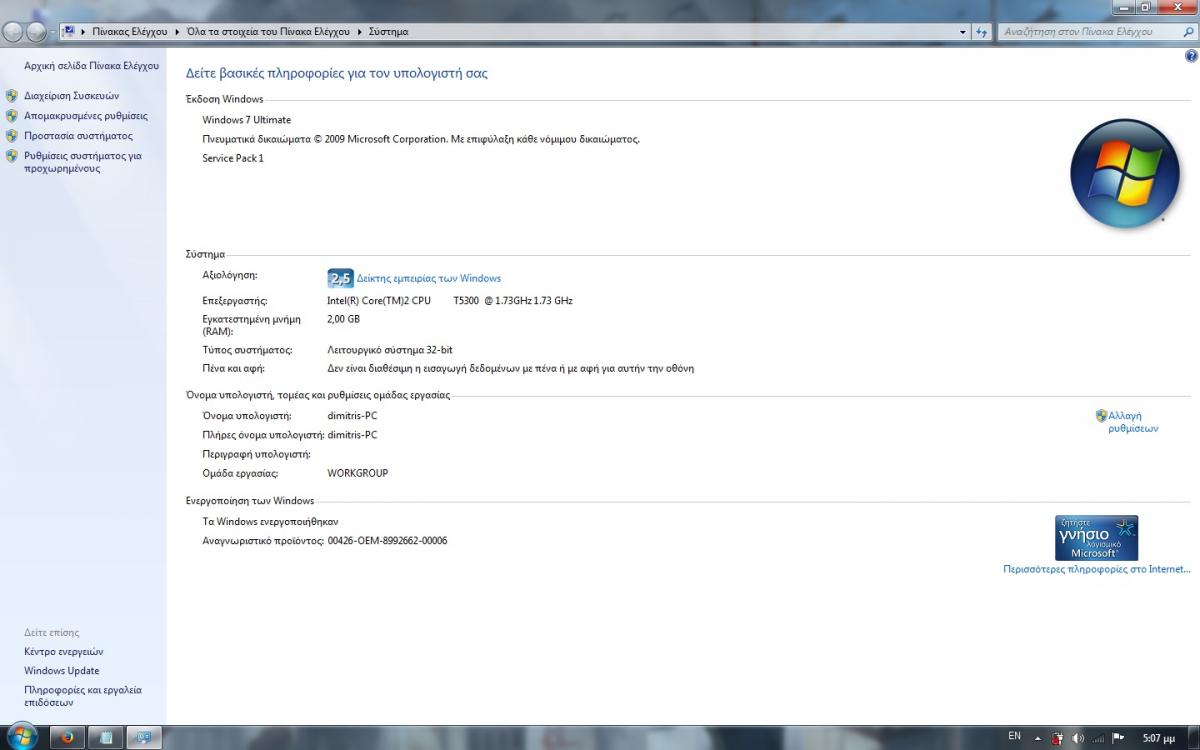Open Απομακρυσμένες ρυθμίσεις link
Viewport: 1200px width, 750px height.
click(86, 116)
